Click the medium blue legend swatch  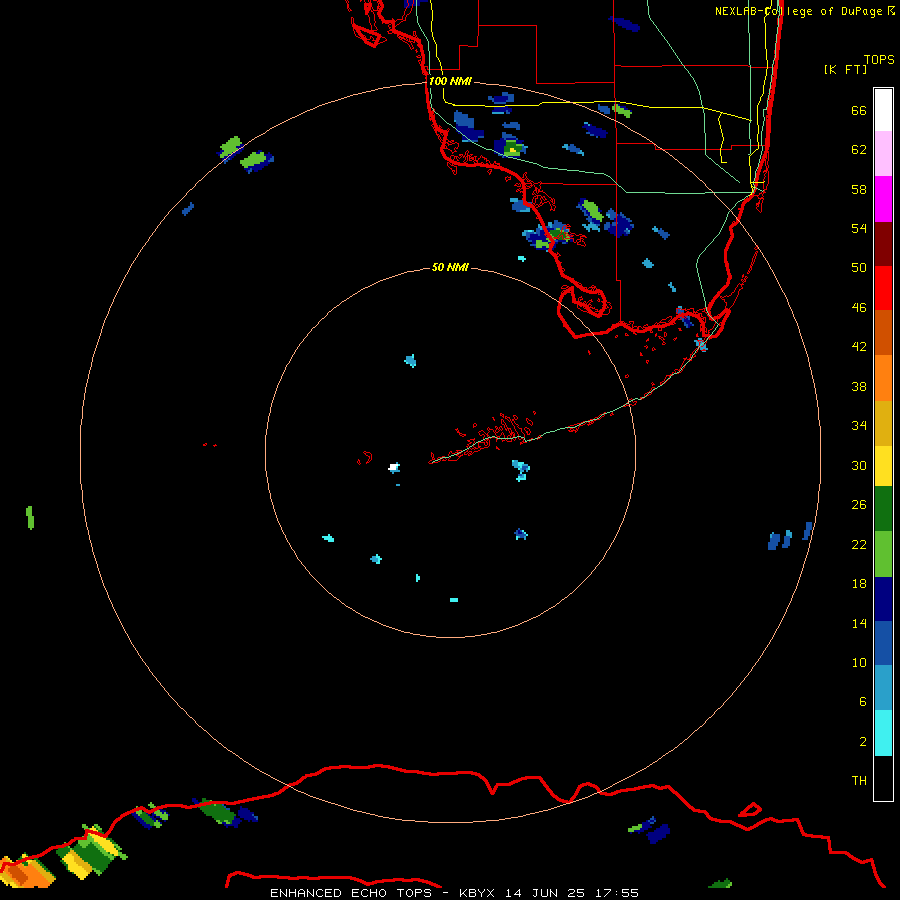pos(883,643)
